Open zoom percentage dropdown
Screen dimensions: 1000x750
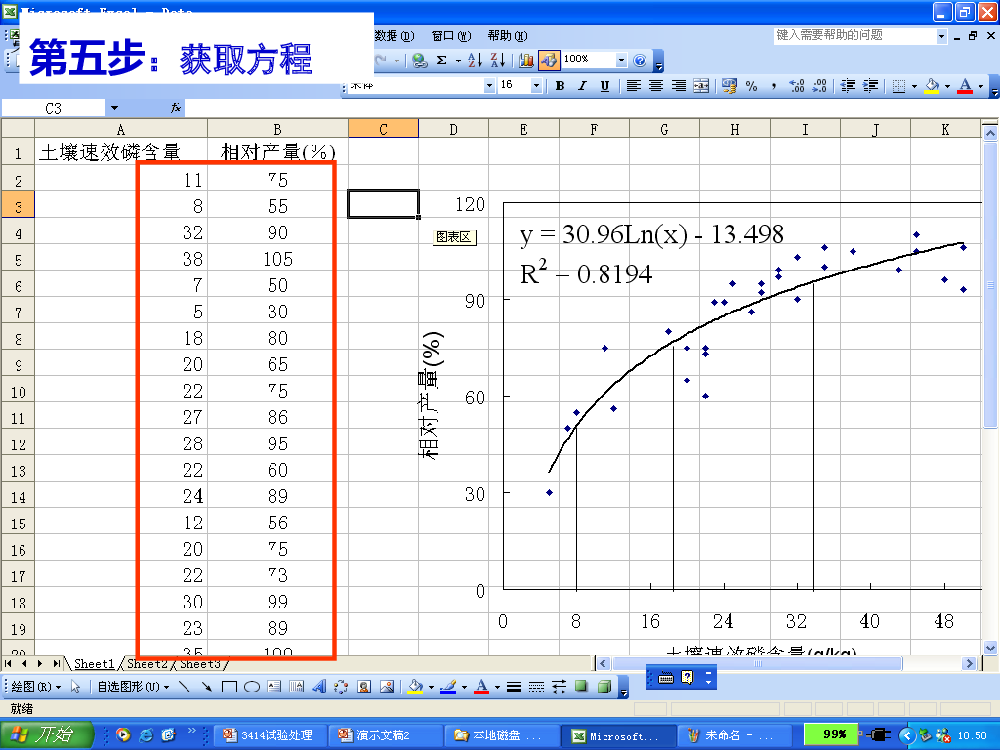coord(621,60)
